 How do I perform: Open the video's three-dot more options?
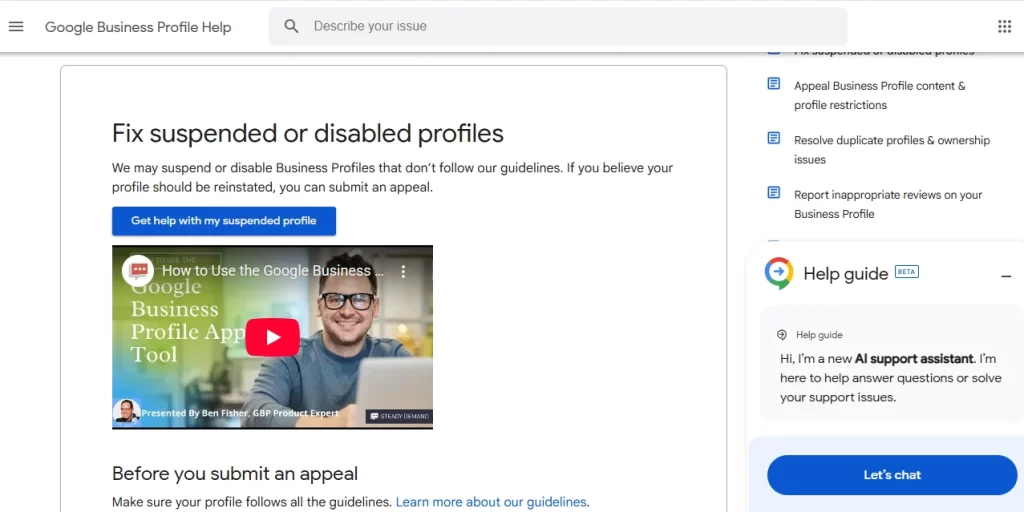coord(404,271)
